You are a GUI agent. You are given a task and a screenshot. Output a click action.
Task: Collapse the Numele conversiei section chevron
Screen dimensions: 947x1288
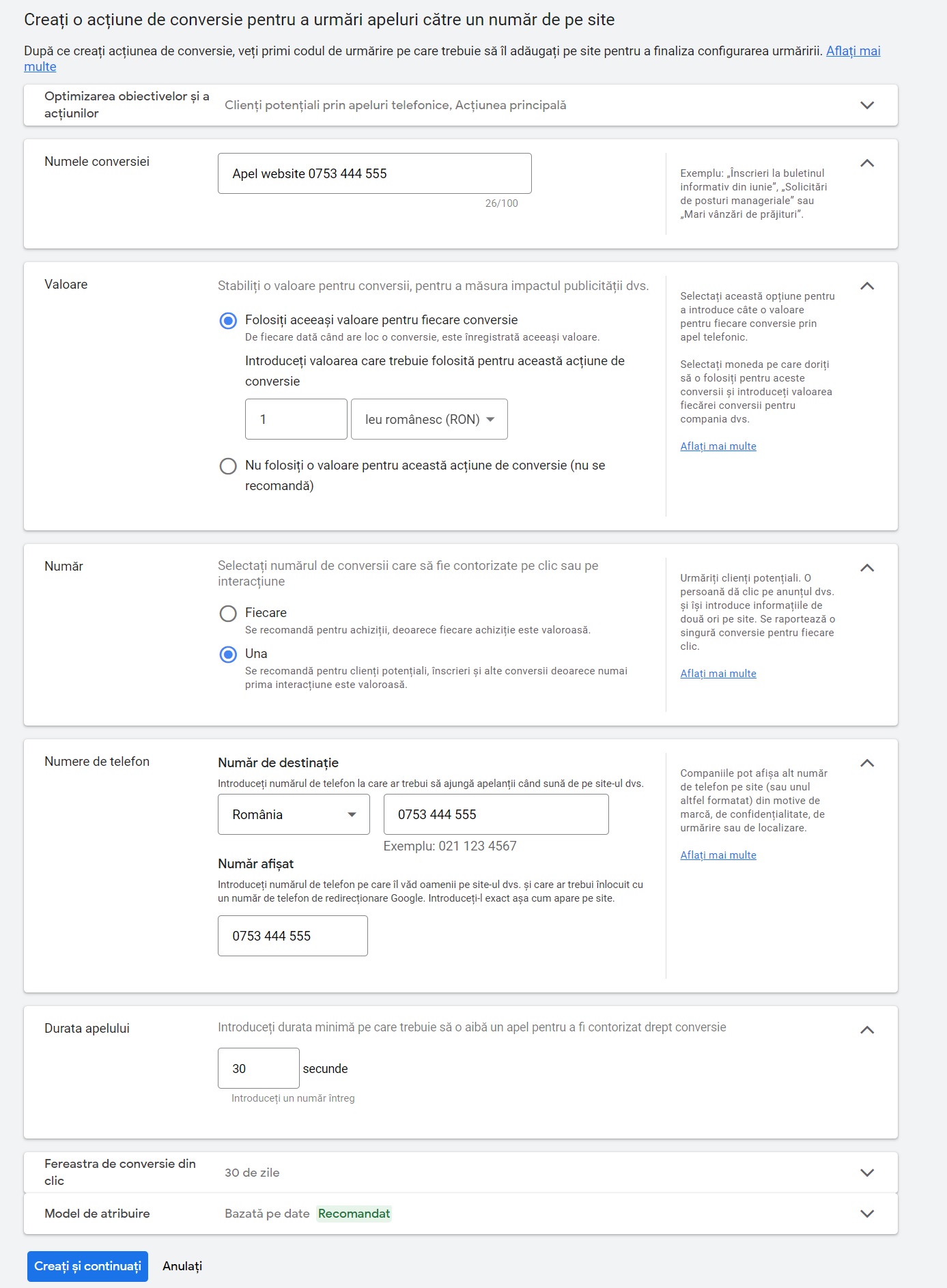tap(866, 163)
